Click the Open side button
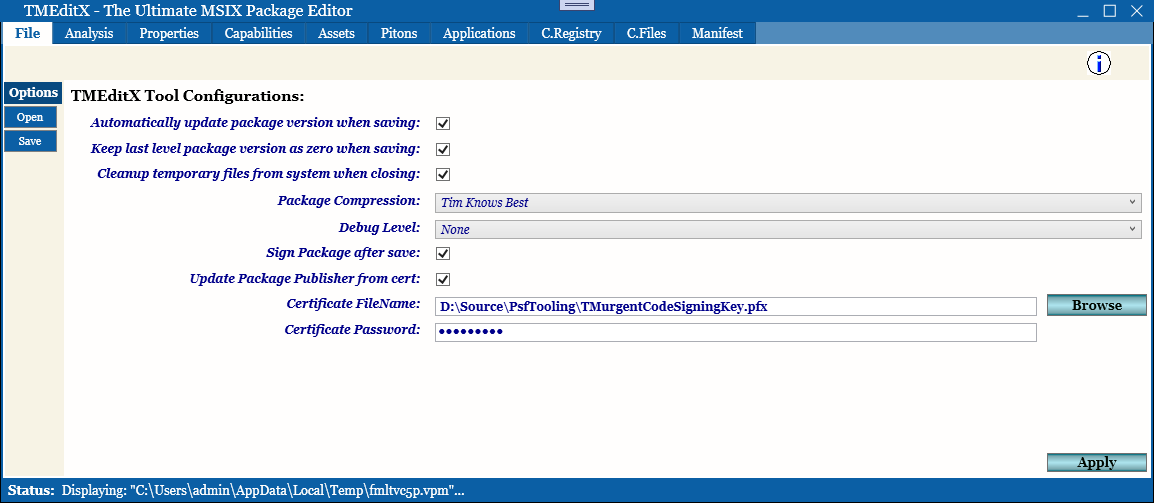The height and width of the screenshot is (503, 1154). [30, 117]
